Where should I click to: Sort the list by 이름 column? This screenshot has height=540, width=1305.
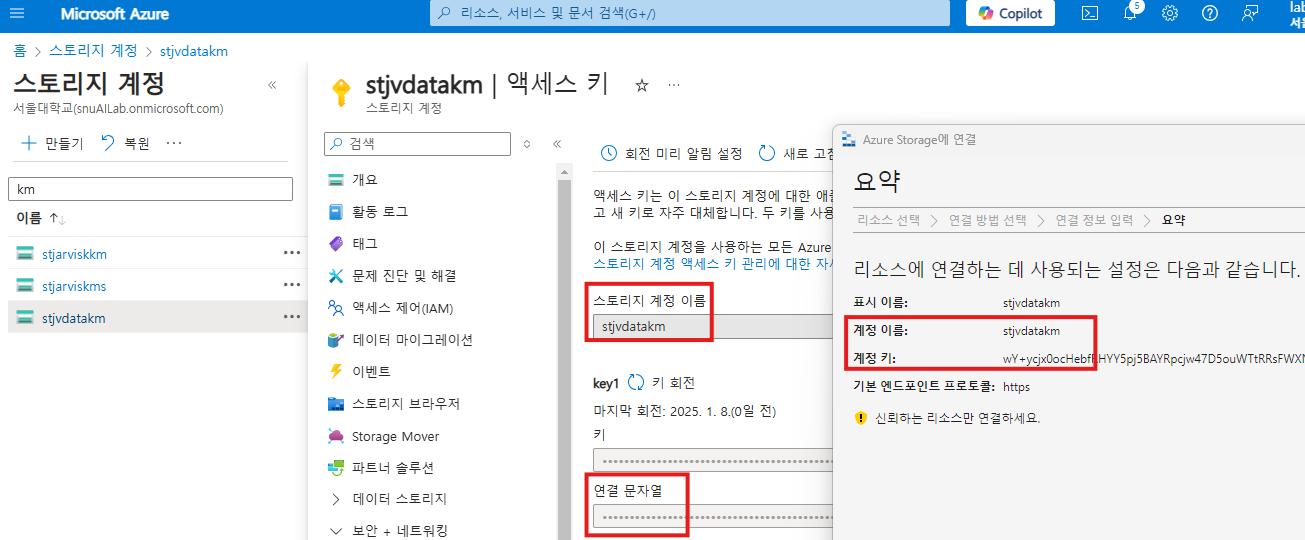tap(41, 218)
